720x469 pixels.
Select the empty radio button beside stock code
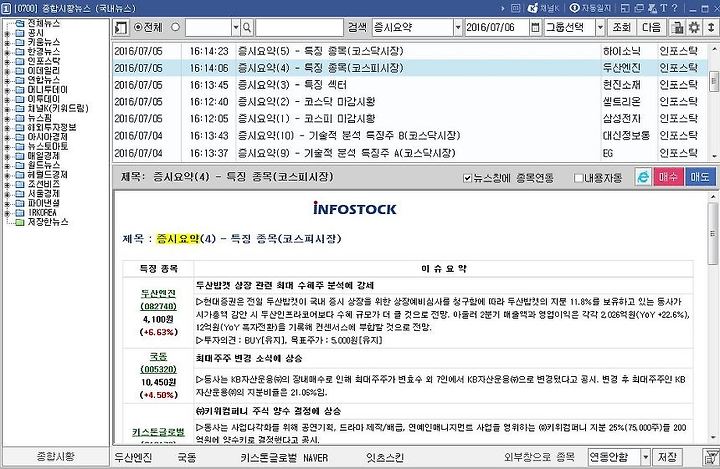coord(175,27)
